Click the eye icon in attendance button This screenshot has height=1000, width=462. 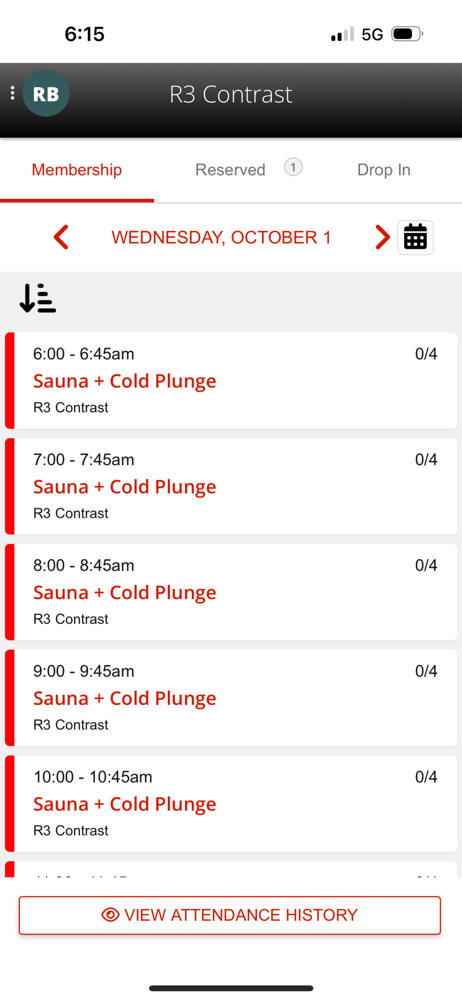[x=110, y=915]
